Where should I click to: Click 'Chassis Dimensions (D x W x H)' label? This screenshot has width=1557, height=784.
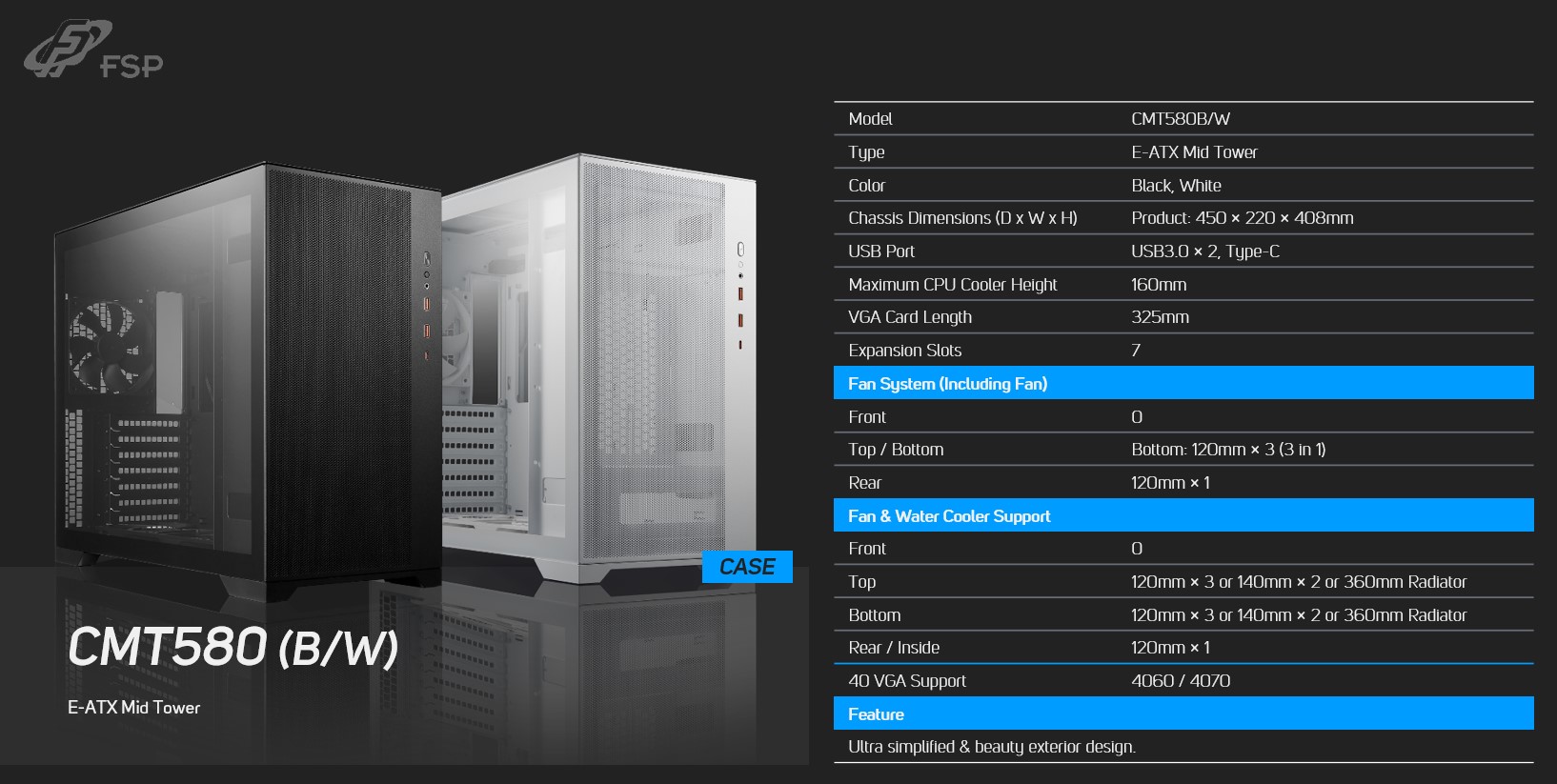962,218
